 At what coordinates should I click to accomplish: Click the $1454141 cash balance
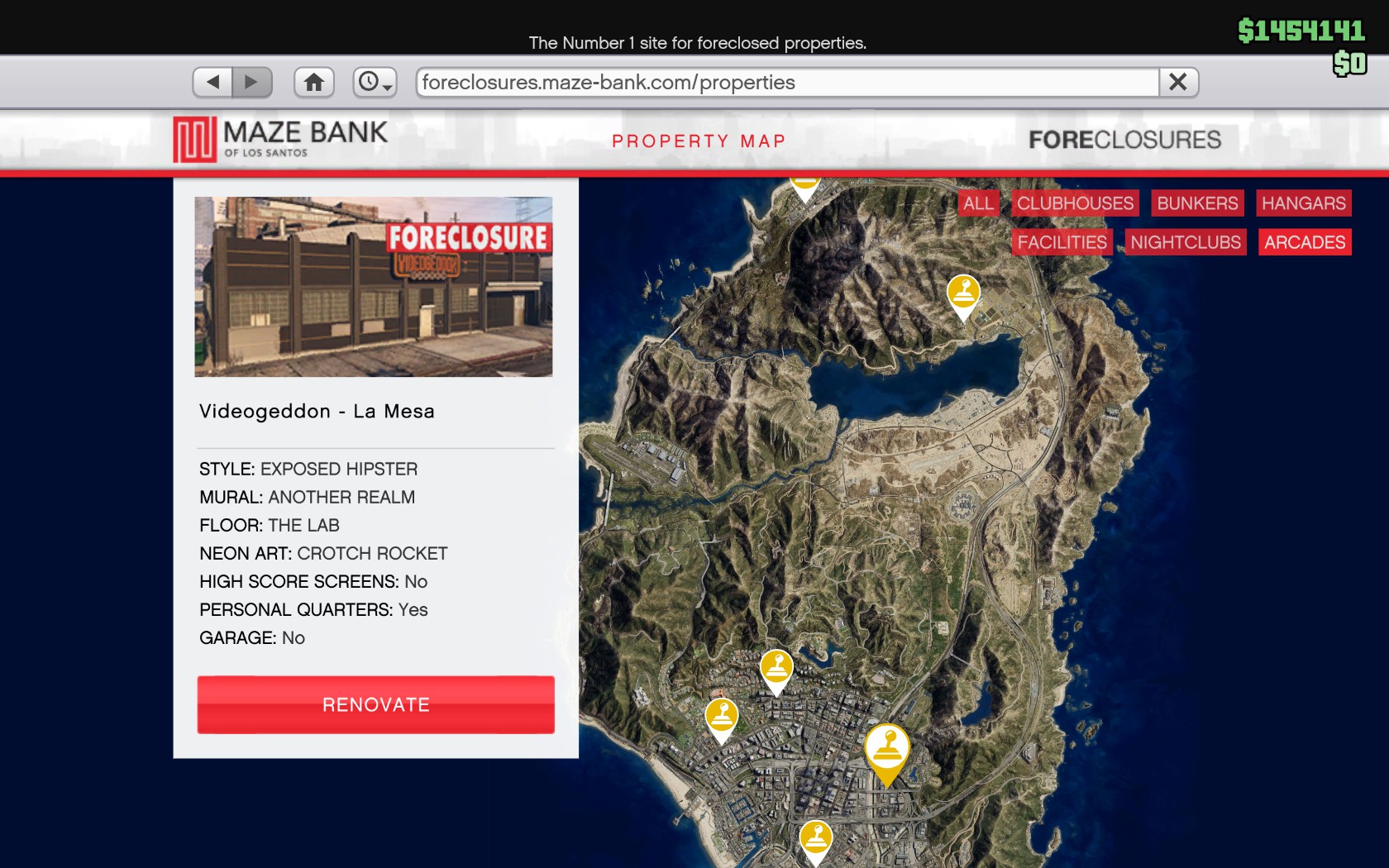coord(1301,31)
